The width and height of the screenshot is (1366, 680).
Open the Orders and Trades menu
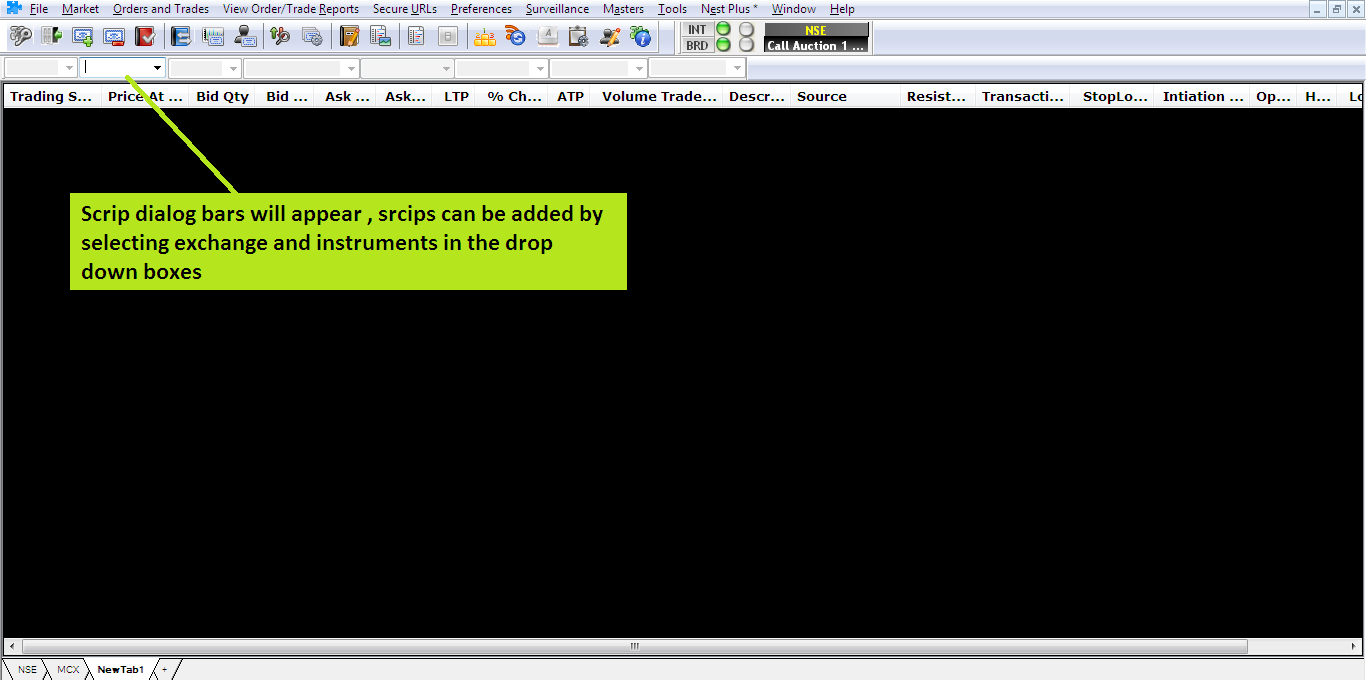click(161, 9)
